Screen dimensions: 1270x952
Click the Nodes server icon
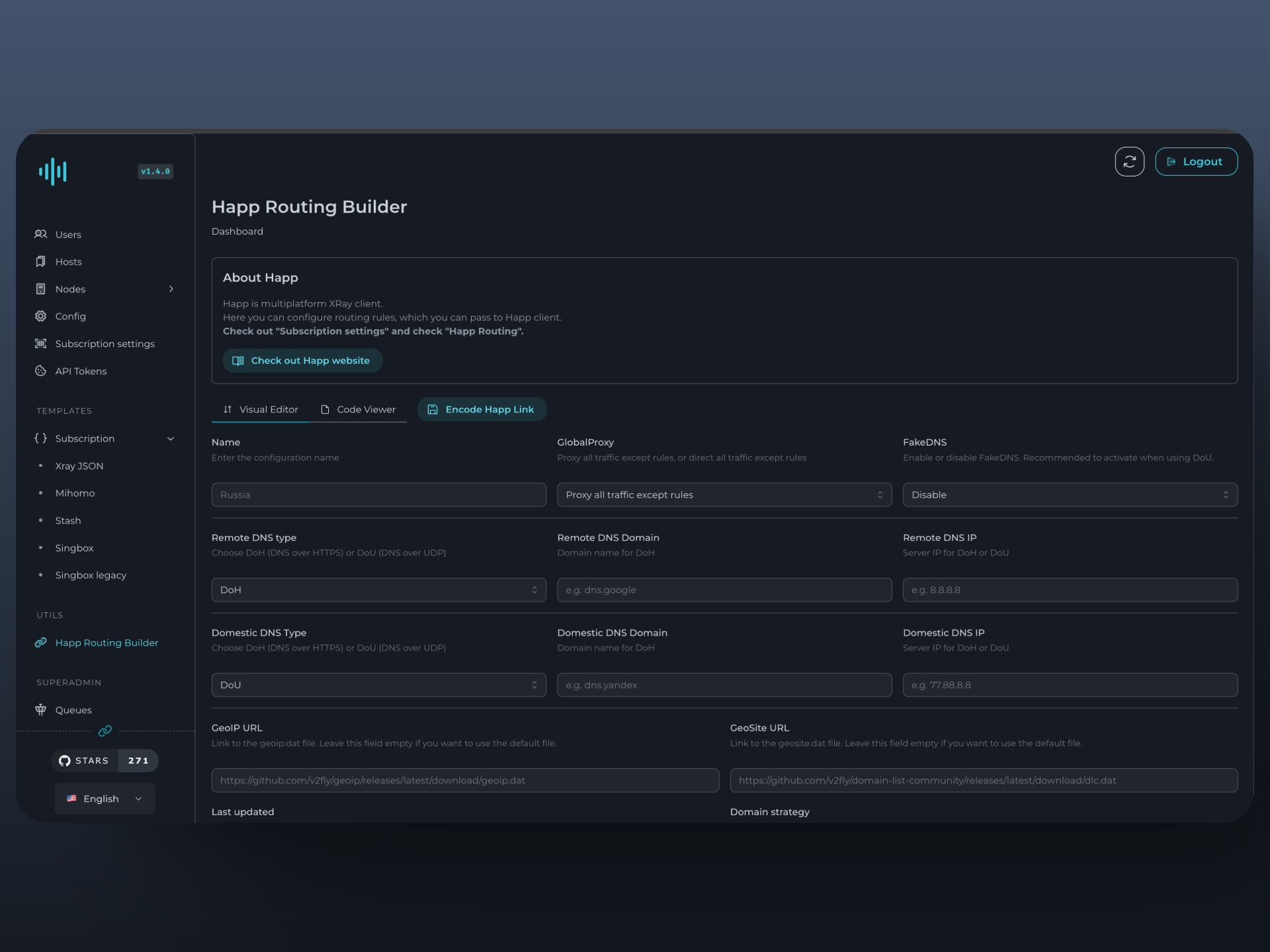(x=41, y=289)
